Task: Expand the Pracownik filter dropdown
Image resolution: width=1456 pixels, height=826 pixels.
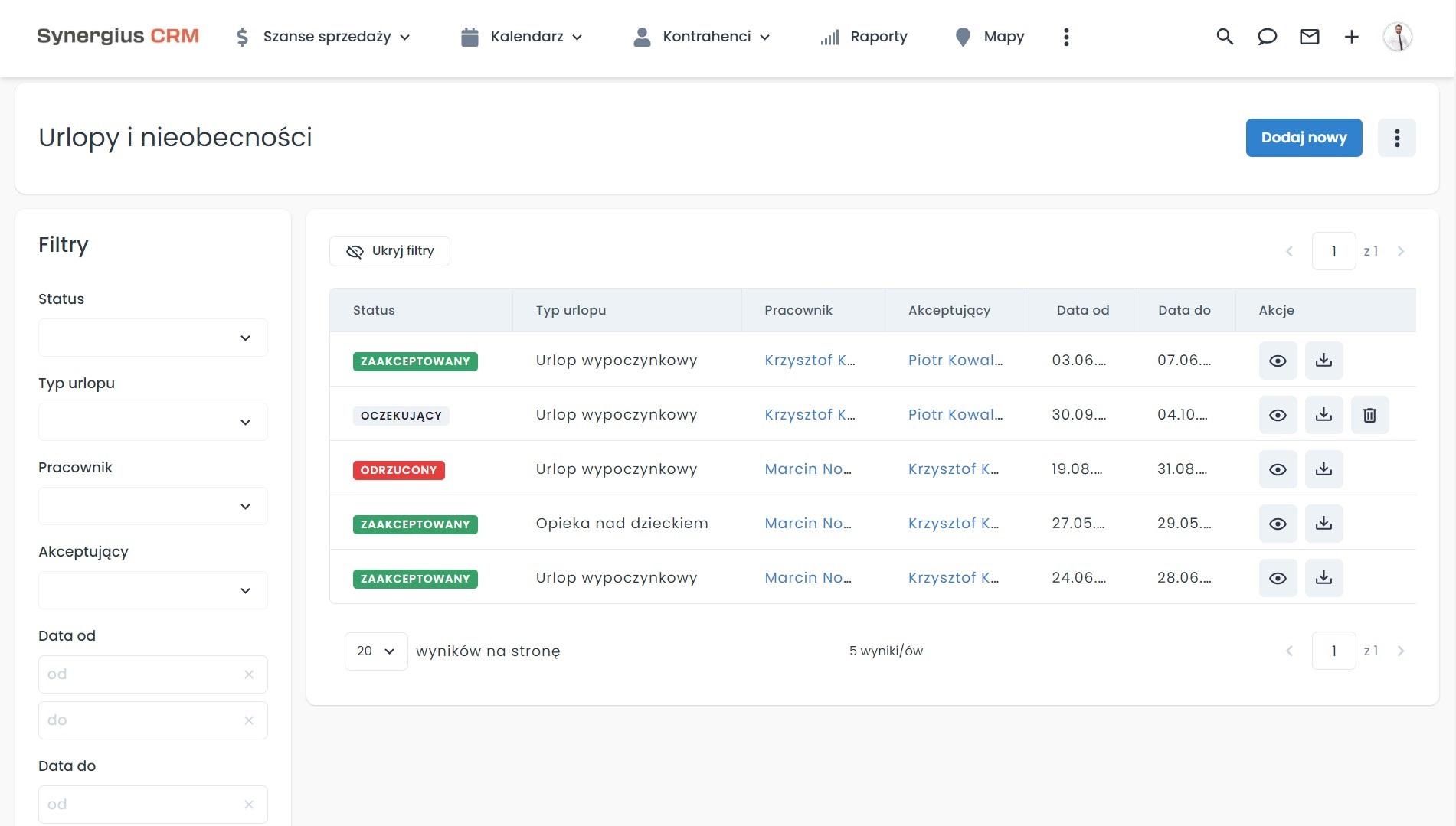Action: point(153,506)
